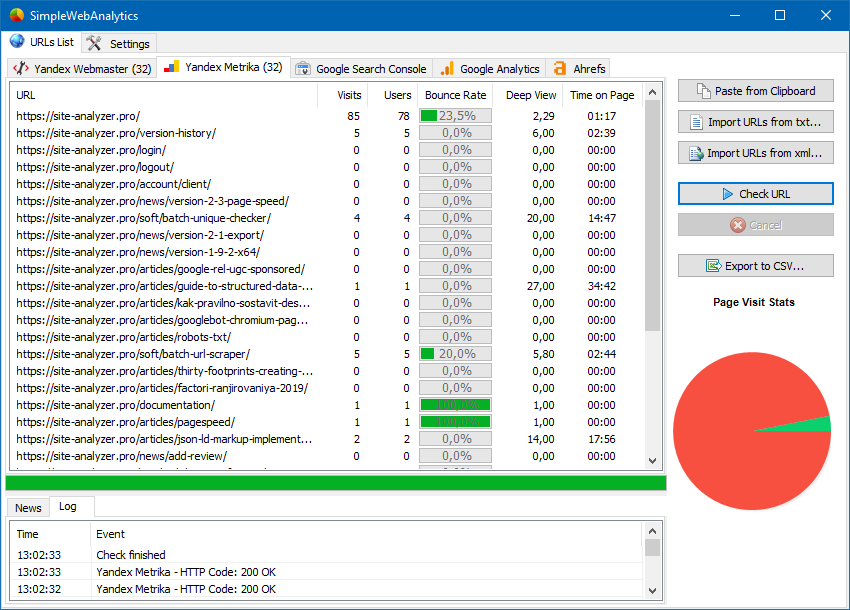
Task: Click the green progress bar
Action: click(336, 483)
